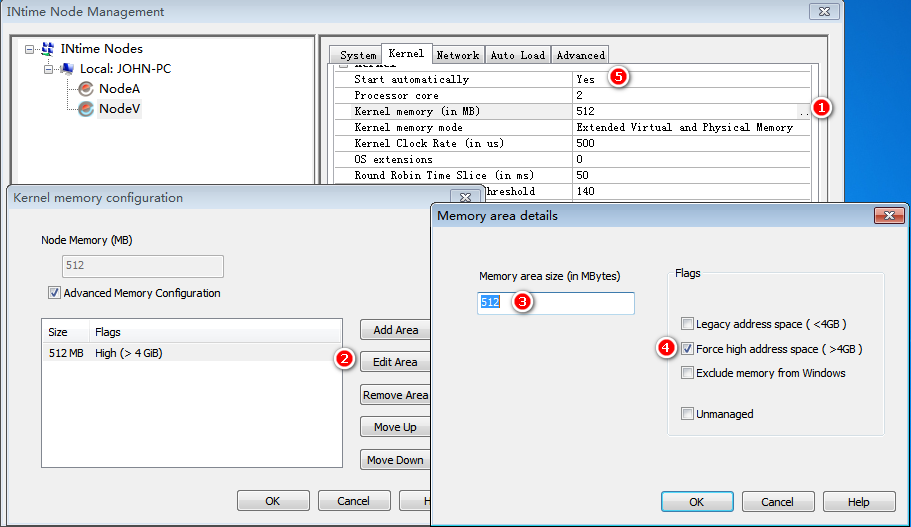Switch to the Kernel tab
Screen dimensions: 911x527
406,53
